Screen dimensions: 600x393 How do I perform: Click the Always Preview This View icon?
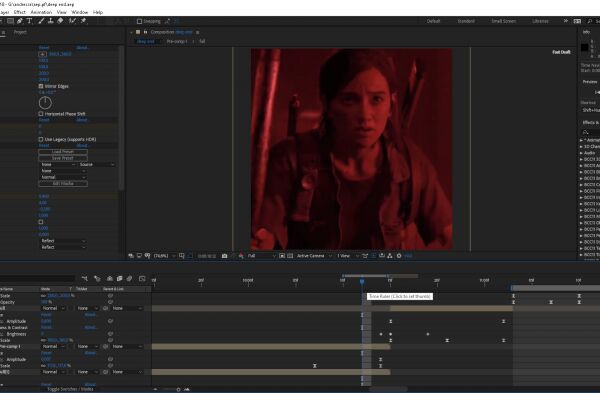(131, 256)
